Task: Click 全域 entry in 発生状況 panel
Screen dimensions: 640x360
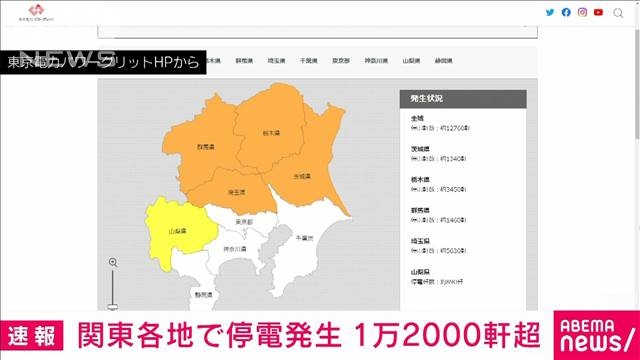Action: pyautogui.click(x=417, y=118)
